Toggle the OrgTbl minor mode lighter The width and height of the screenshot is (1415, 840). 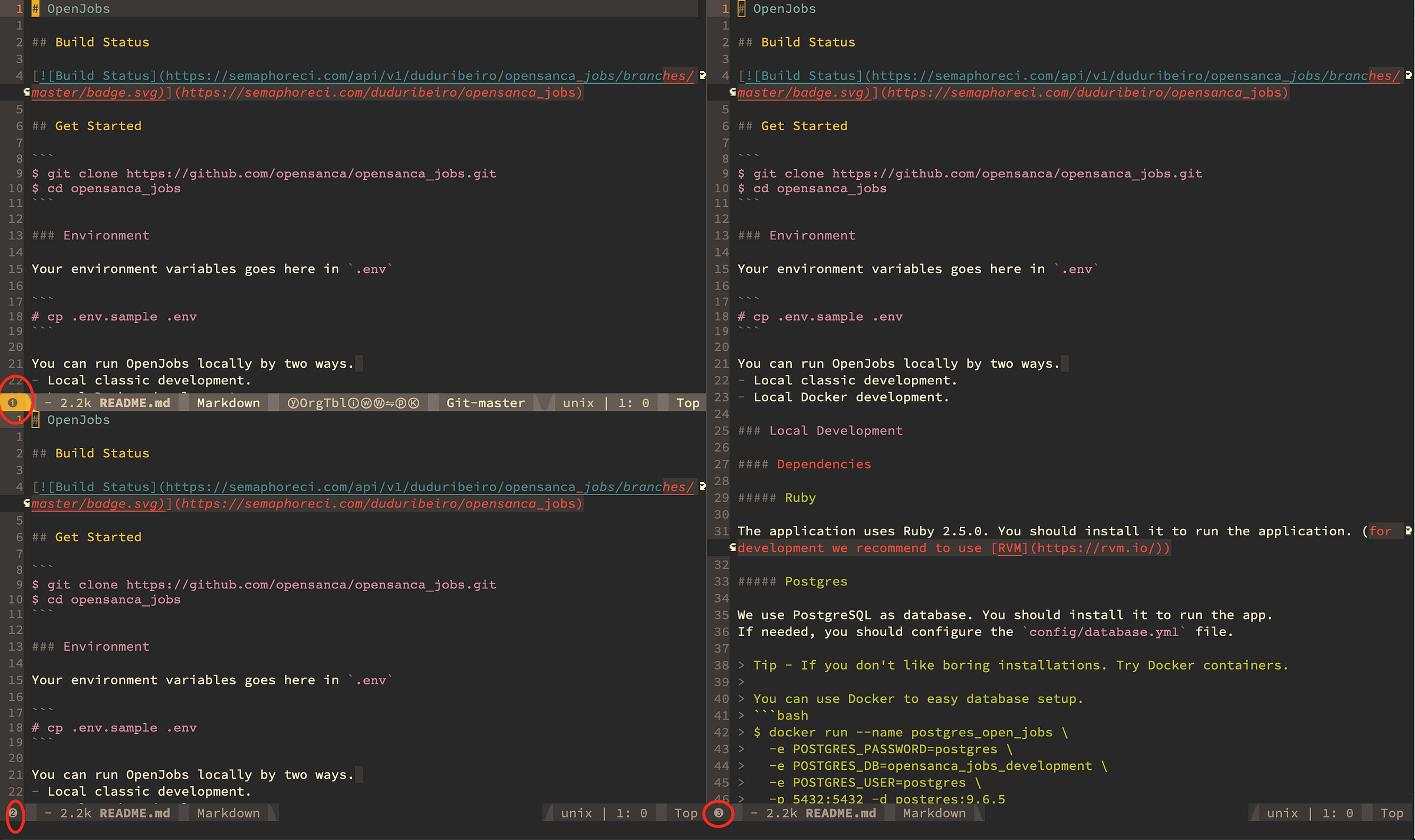(x=323, y=403)
